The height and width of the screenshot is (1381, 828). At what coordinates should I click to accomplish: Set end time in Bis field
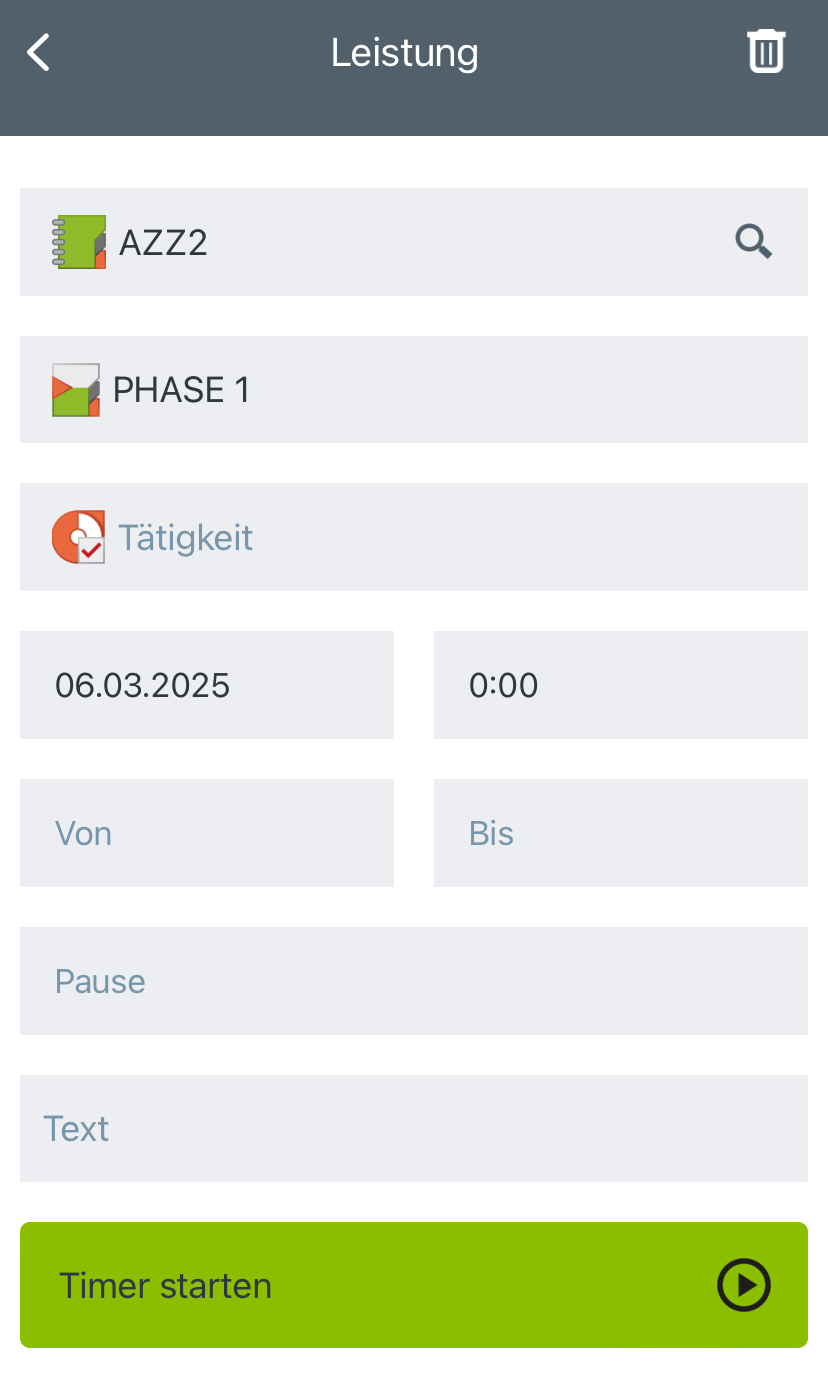coord(620,833)
